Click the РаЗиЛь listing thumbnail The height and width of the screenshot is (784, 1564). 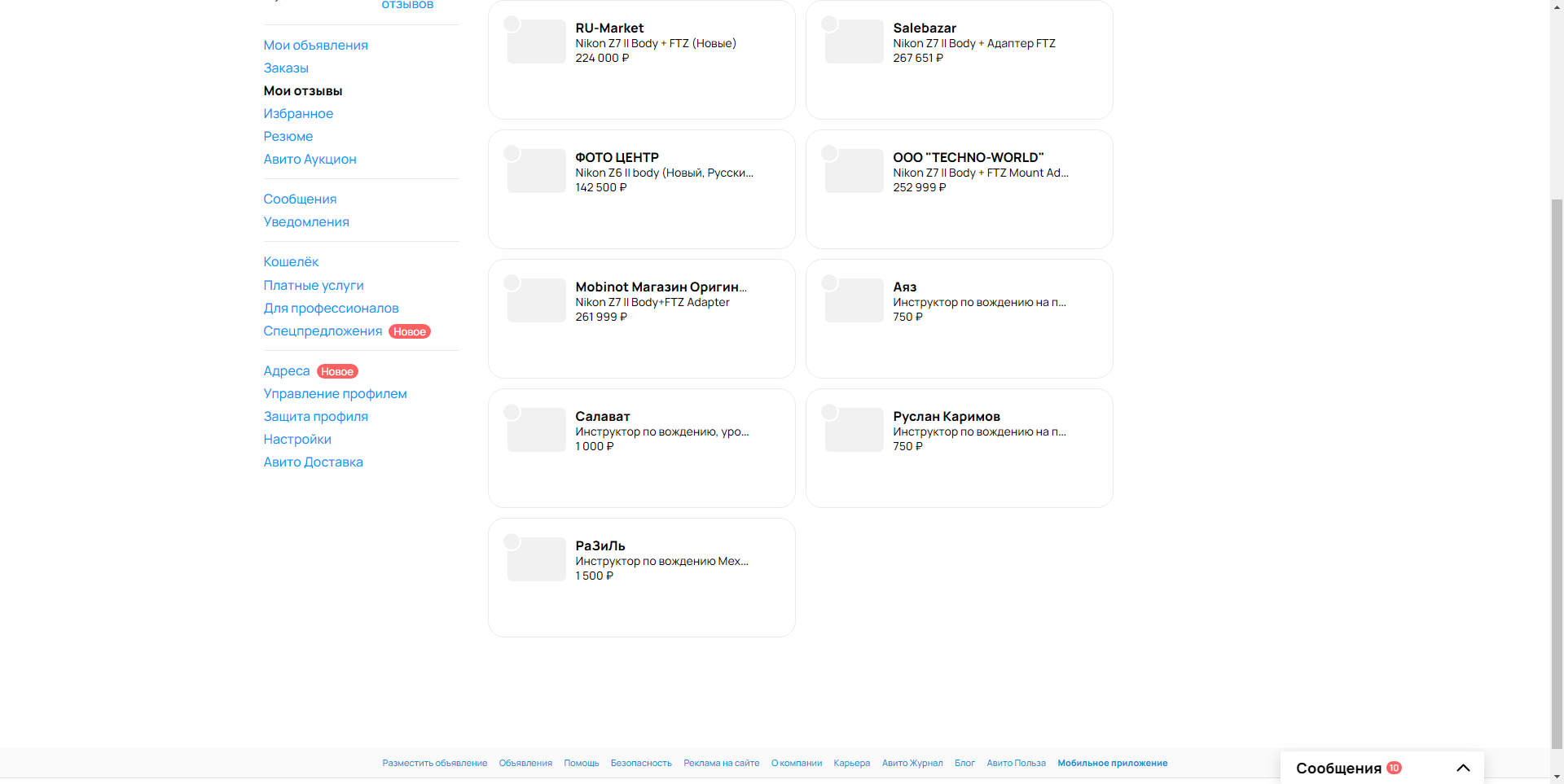pyautogui.click(x=537, y=559)
